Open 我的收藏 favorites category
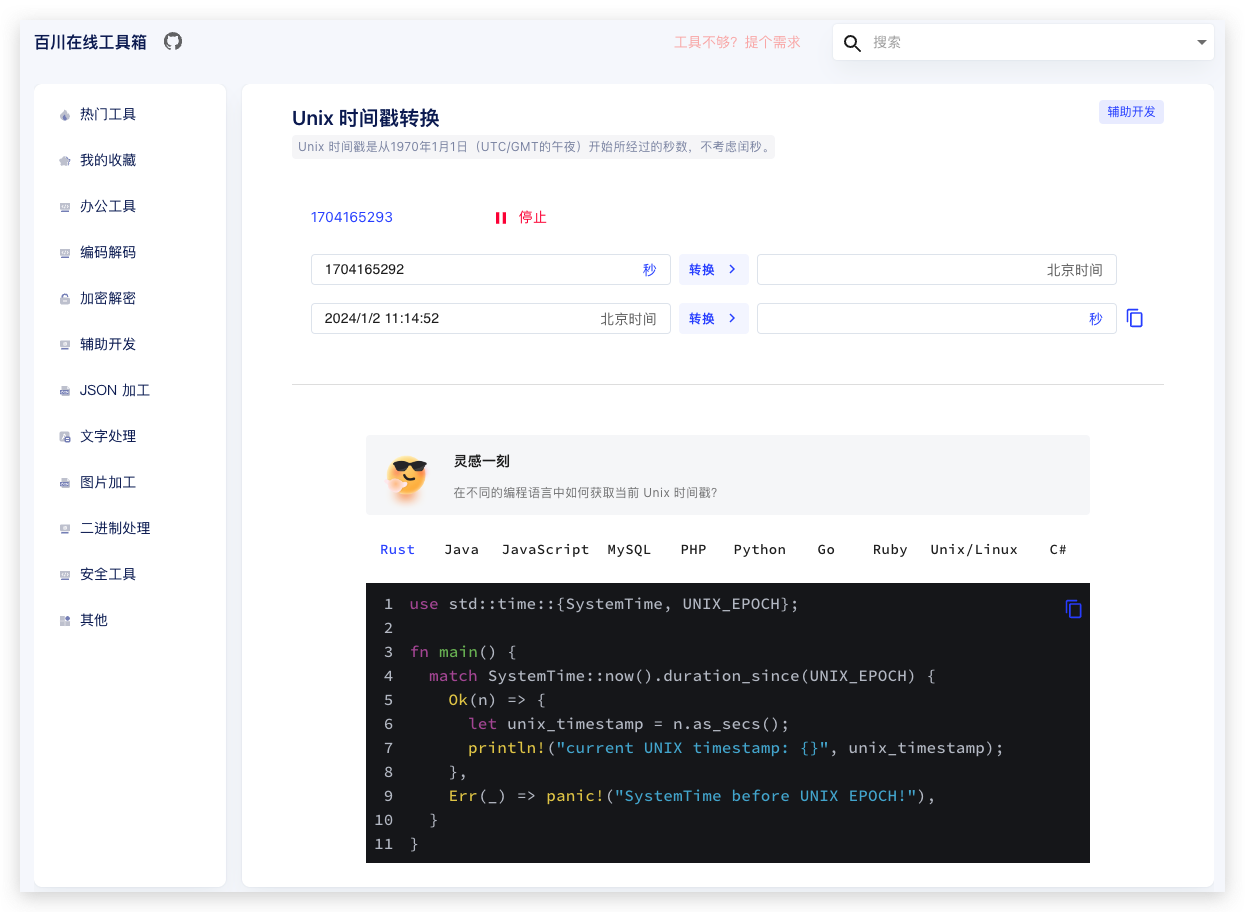This screenshot has height=912, width=1245. (x=108, y=160)
